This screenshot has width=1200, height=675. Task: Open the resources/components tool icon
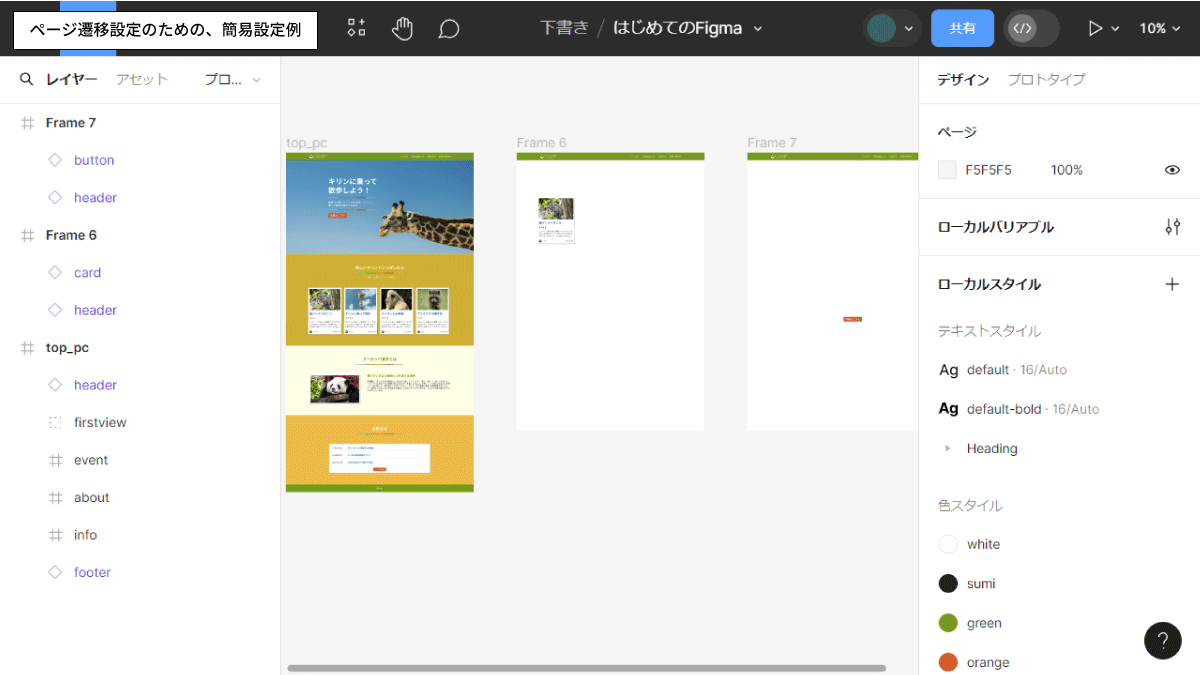(x=356, y=28)
